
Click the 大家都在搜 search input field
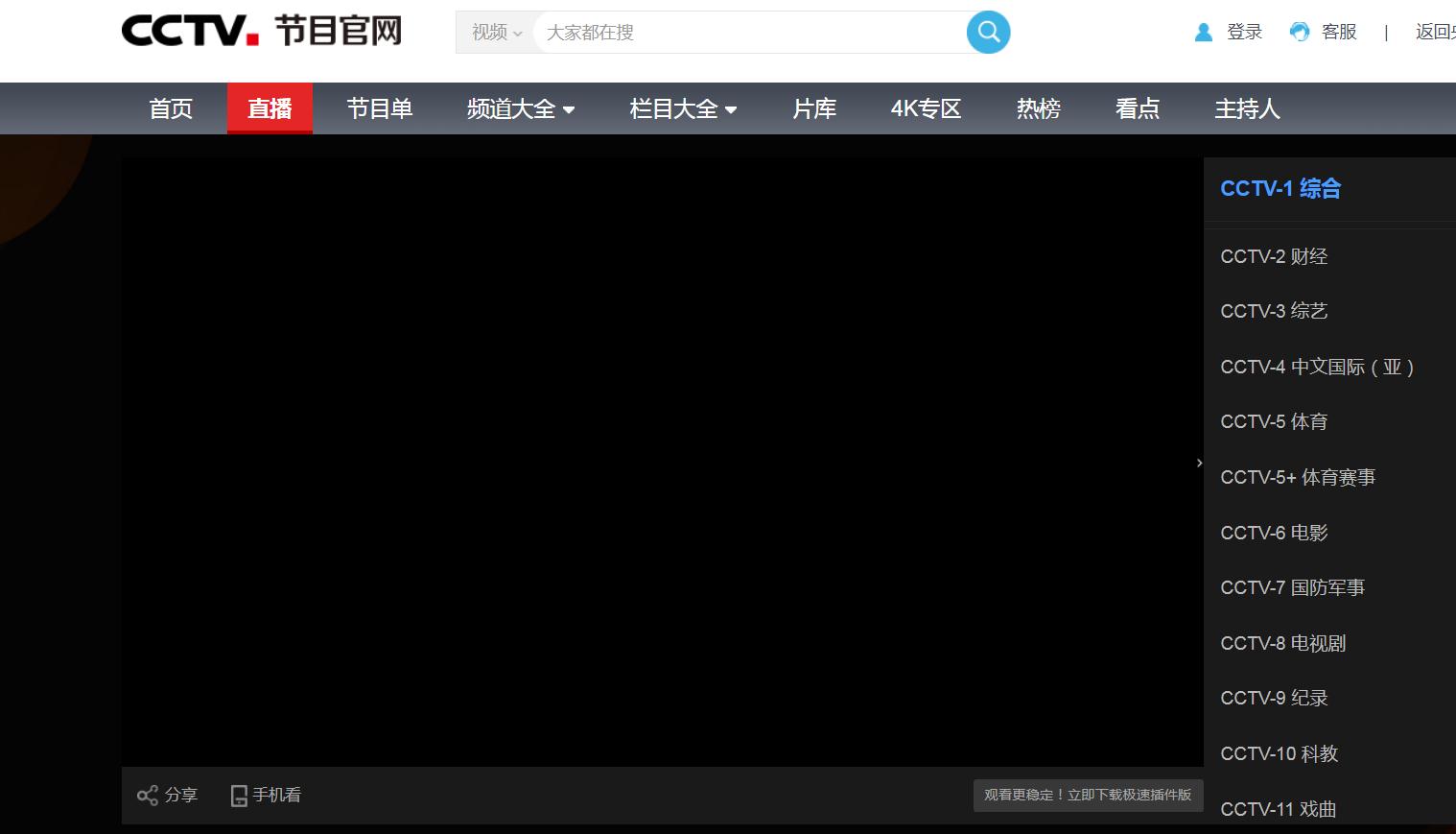(750, 33)
